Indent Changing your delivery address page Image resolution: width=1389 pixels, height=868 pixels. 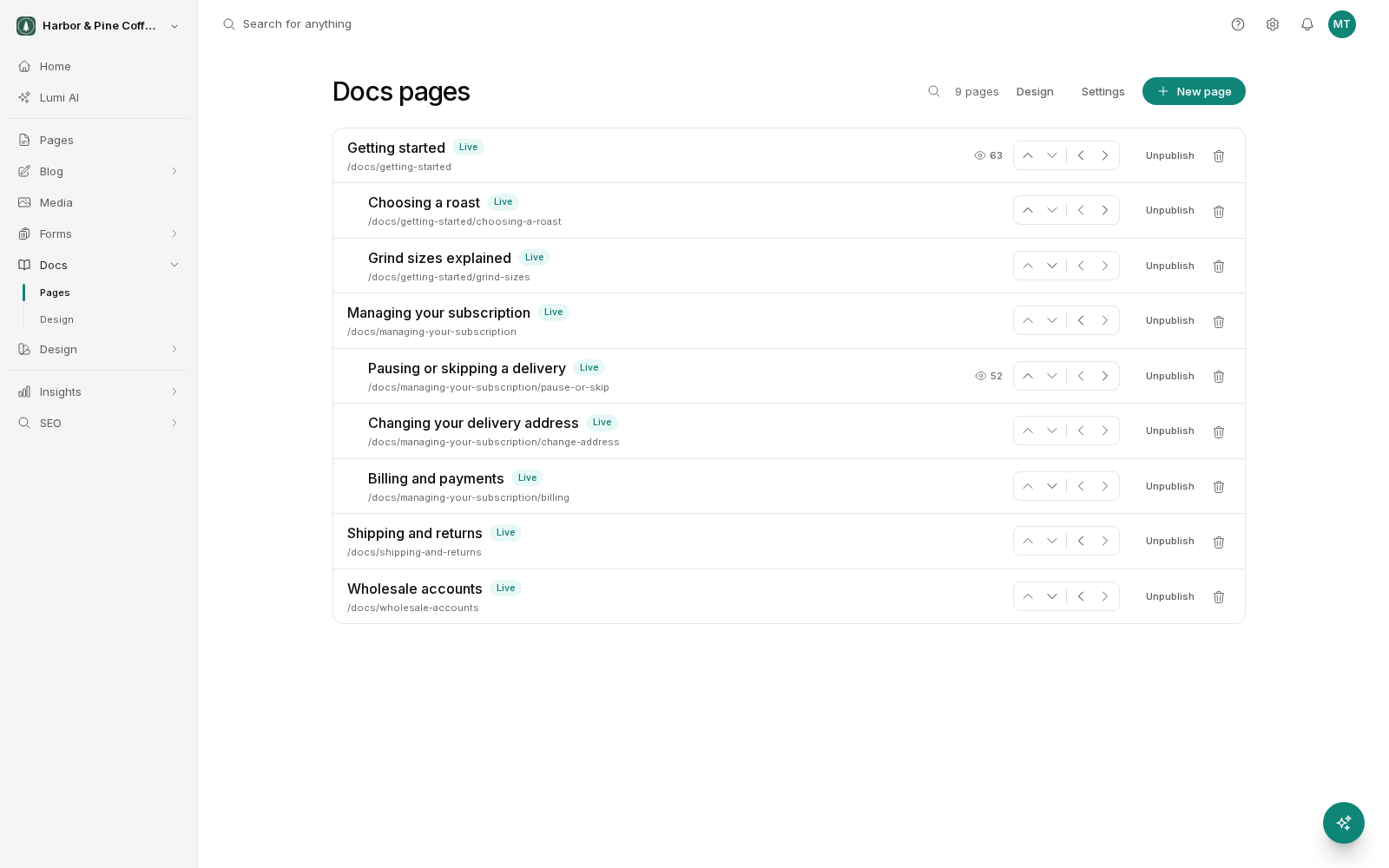pos(1105,431)
